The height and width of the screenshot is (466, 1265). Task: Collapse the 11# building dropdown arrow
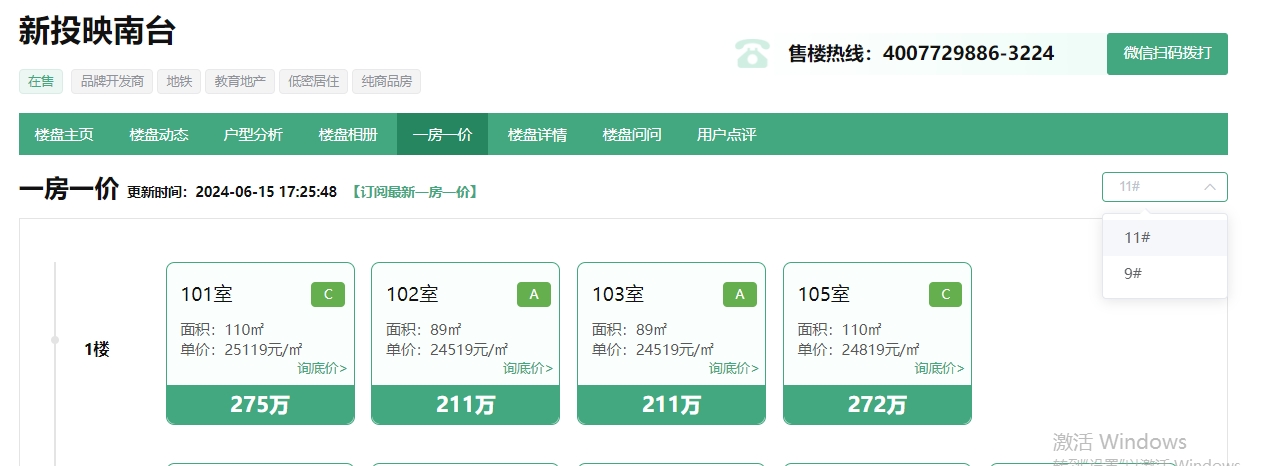coord(1209,187)
